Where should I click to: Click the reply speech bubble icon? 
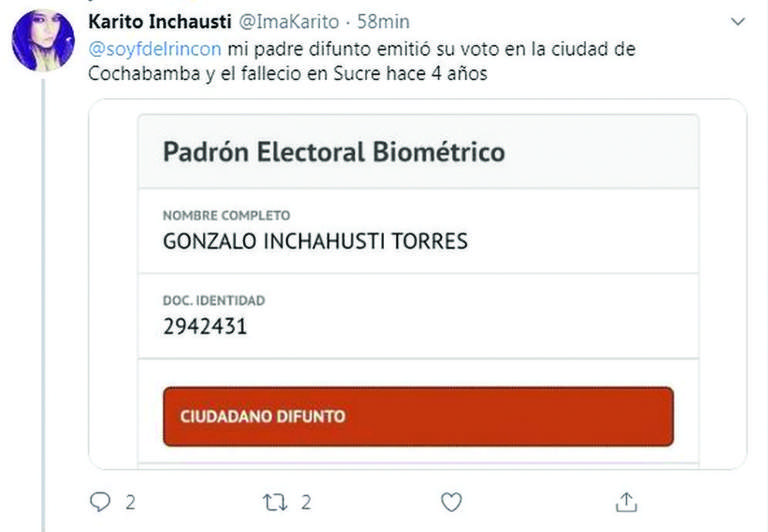point(100,501)
